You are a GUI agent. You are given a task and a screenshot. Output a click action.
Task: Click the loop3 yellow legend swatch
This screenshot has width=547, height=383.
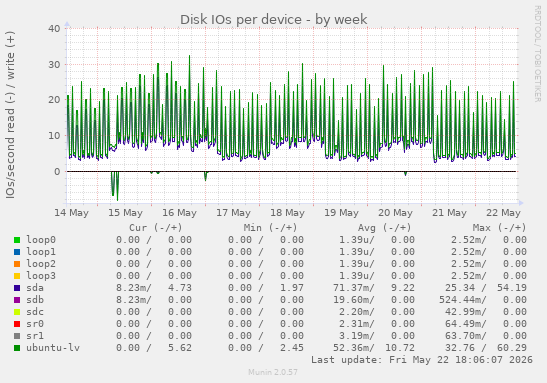point(17,276)
